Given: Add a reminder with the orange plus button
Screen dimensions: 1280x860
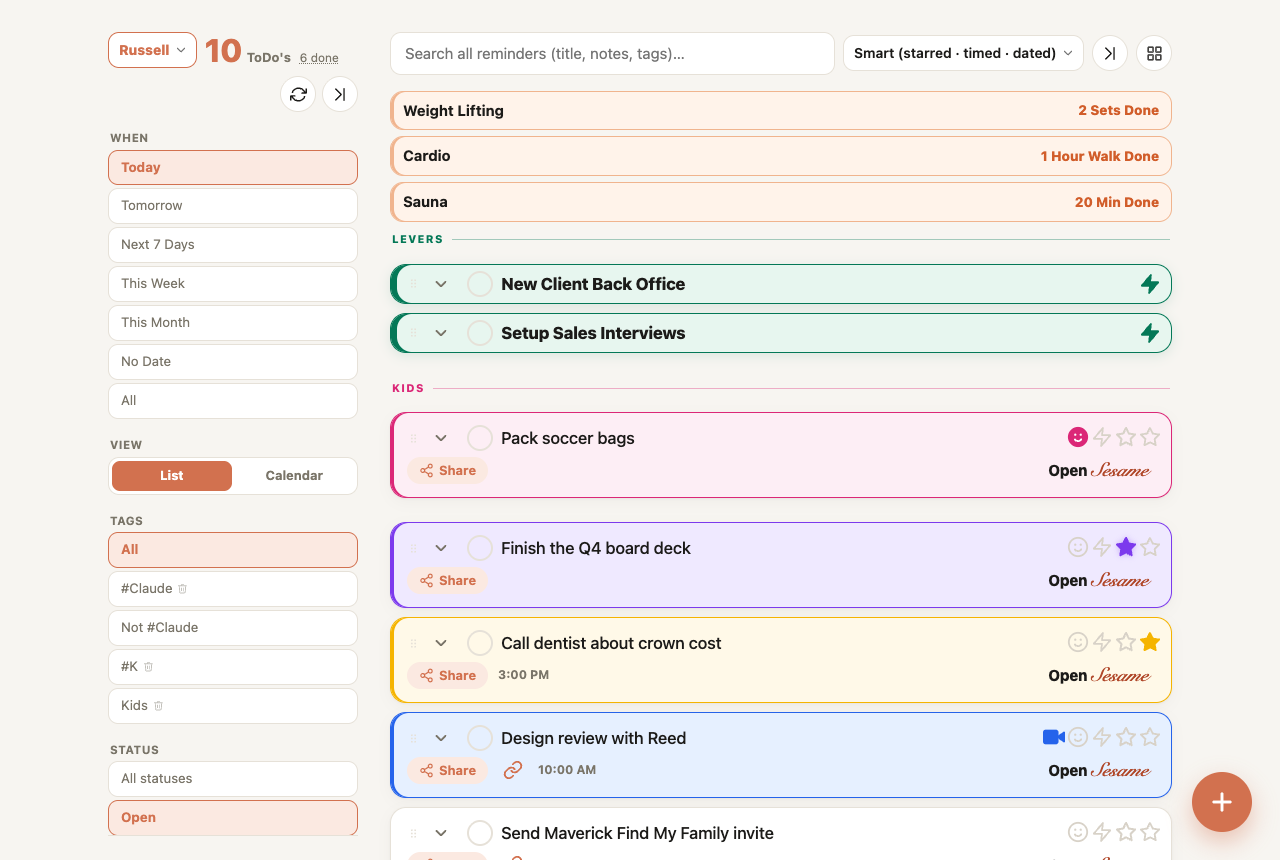Looking at the screenshot, I should (x=1222, y=802).
